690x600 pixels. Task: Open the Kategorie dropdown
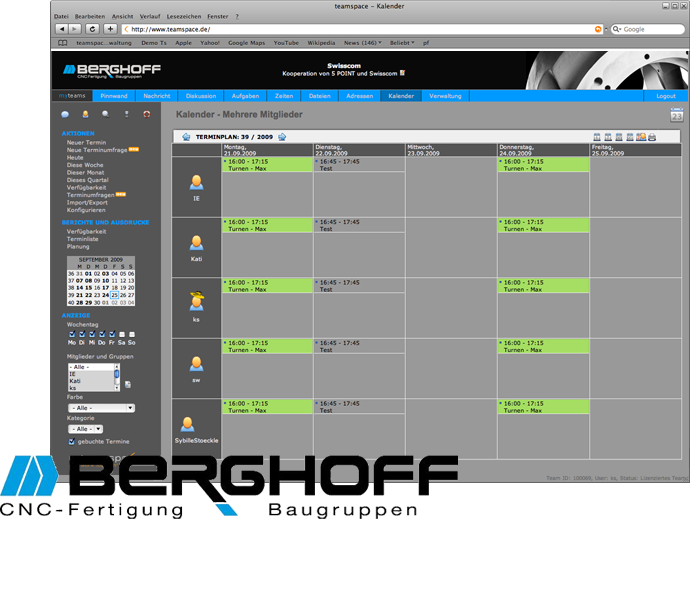85,429
